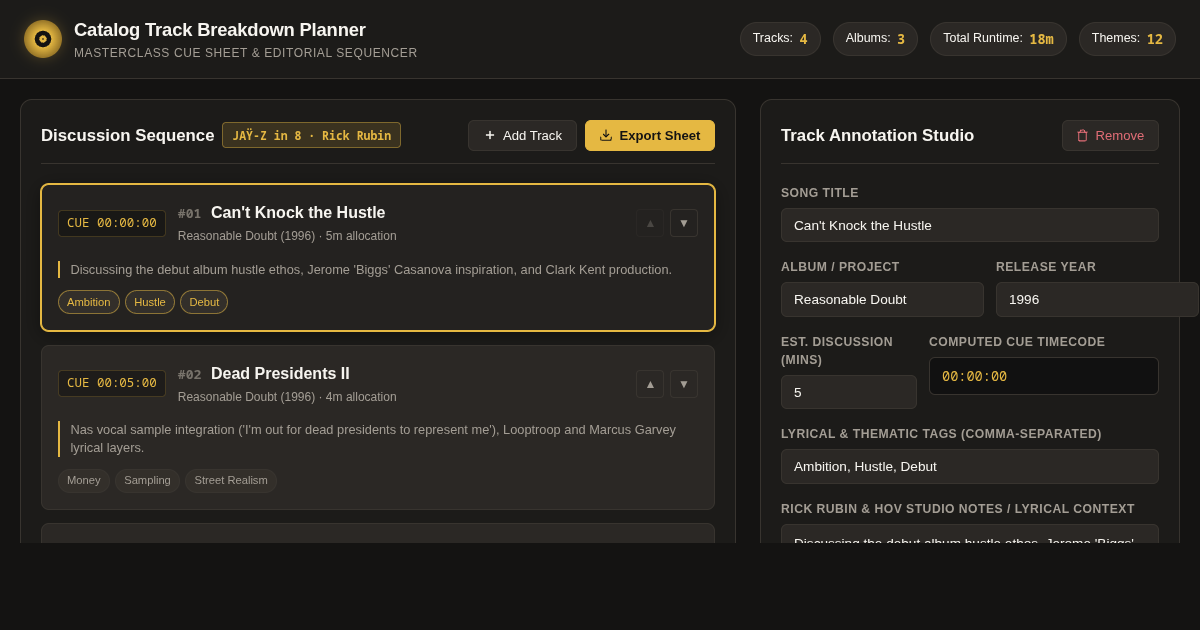
Task: Click the Money tag chip
Action: 84,481
